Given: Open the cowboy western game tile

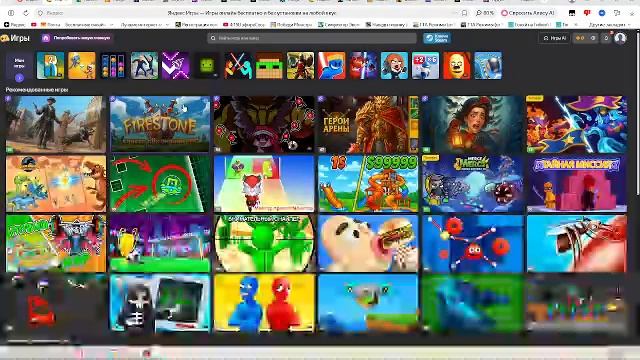Looking at the screenshot, I should [56, 124].
